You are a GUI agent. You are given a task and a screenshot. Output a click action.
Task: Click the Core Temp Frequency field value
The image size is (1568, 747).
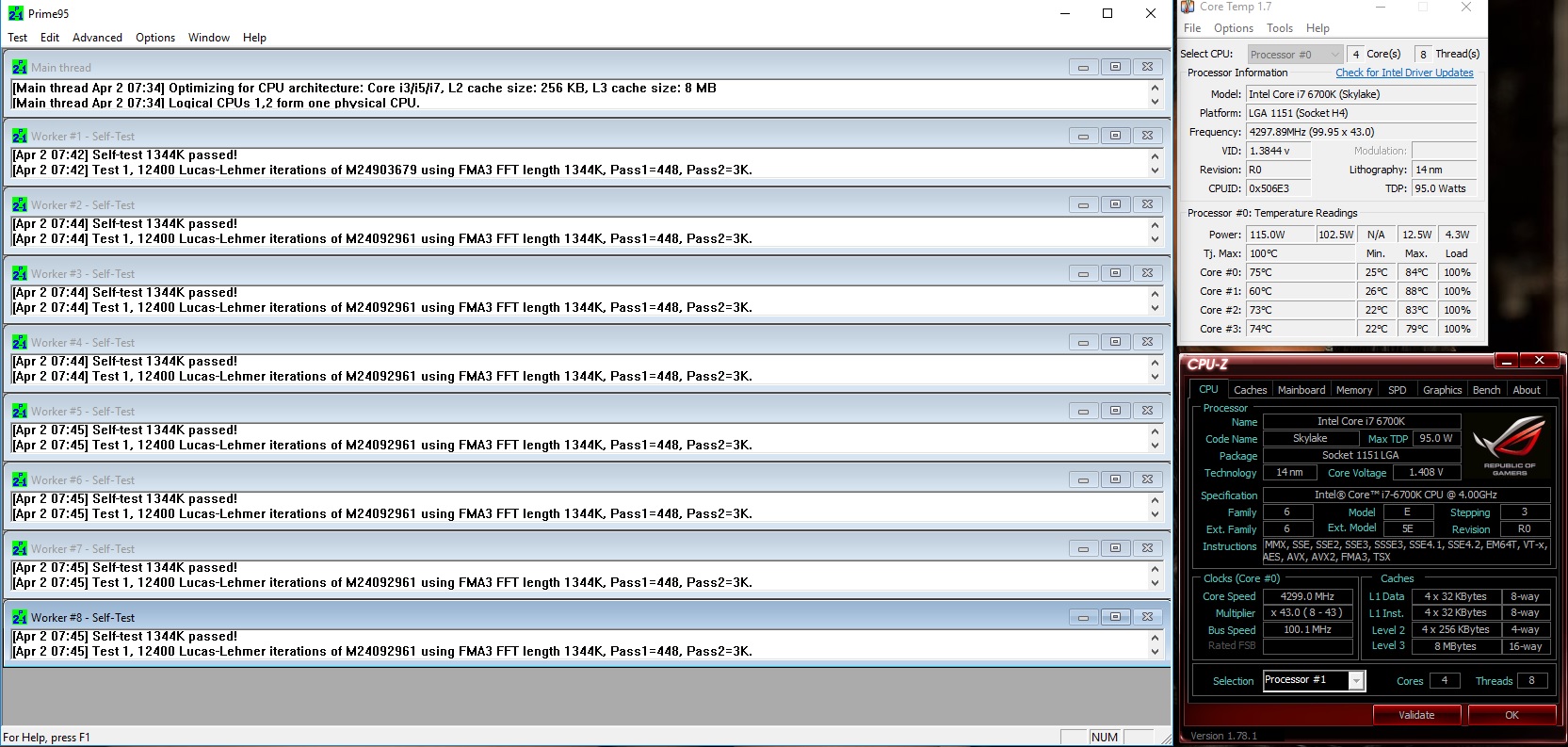pyautogui.click(x=1361, y=132)
